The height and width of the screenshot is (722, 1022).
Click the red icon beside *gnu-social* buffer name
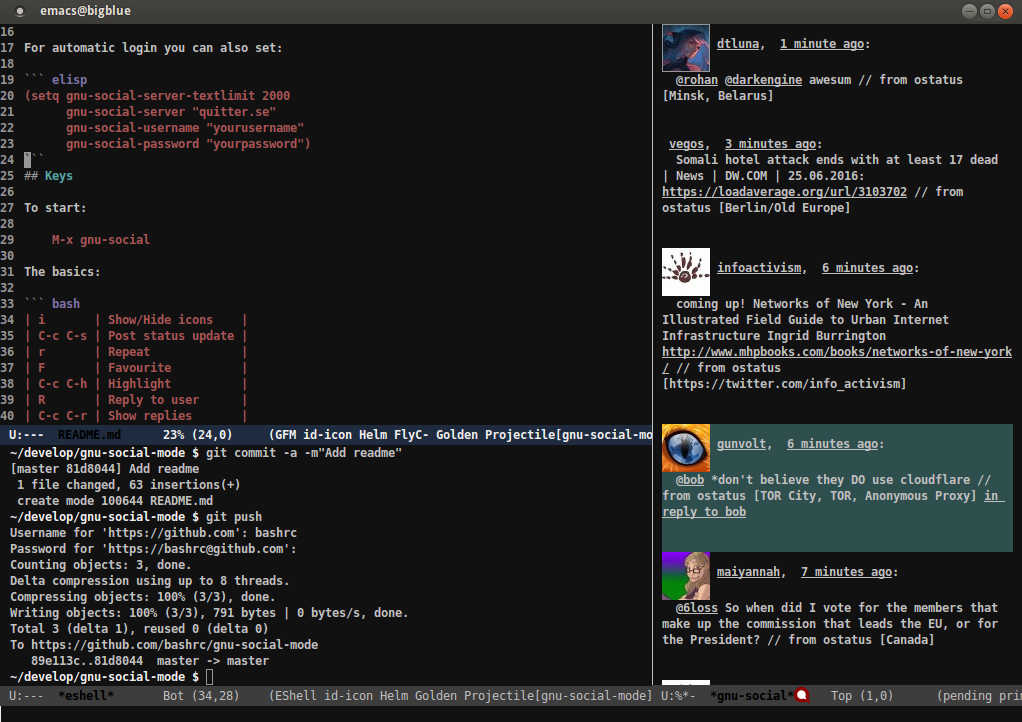[802, 695]
